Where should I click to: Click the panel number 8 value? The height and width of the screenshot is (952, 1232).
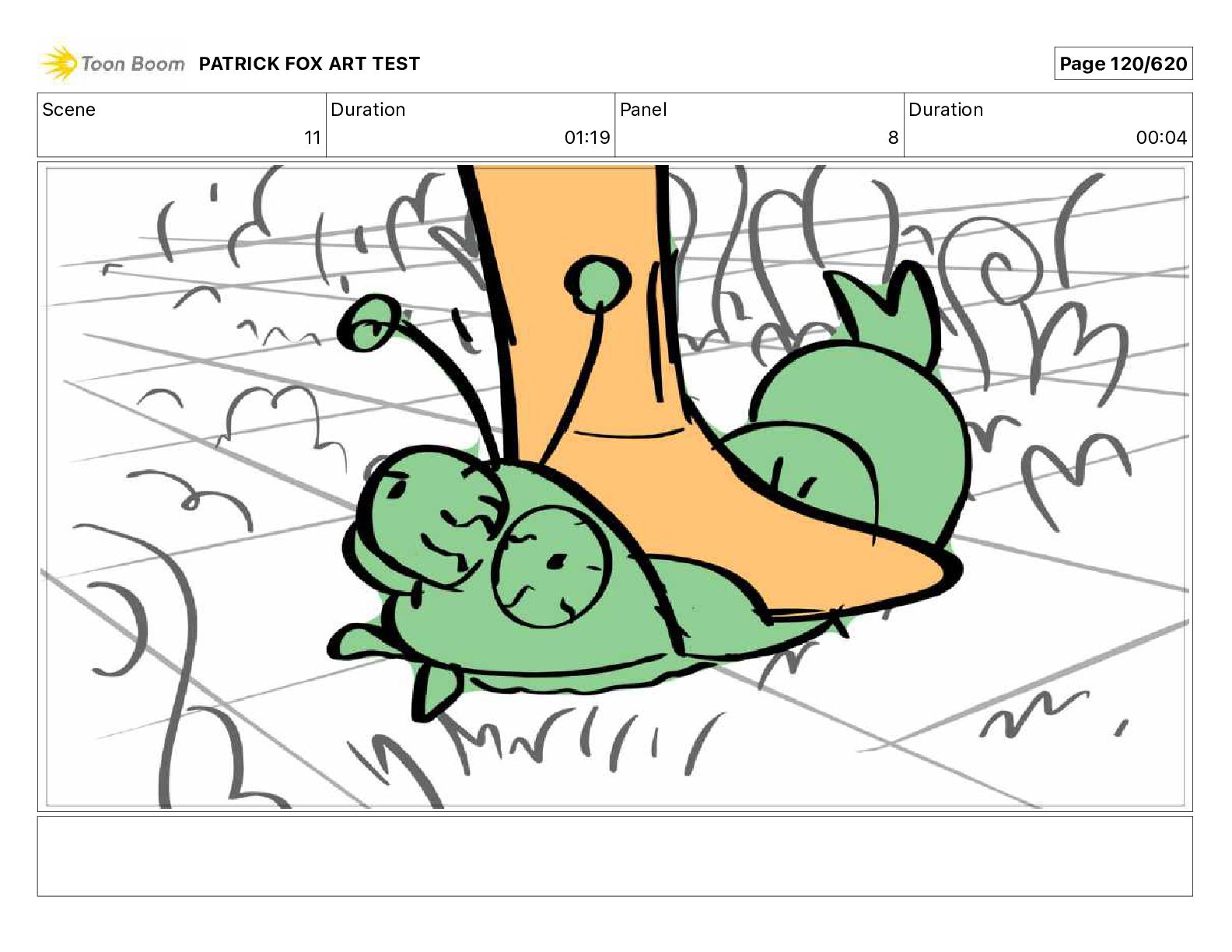click(x=893, y=138)
